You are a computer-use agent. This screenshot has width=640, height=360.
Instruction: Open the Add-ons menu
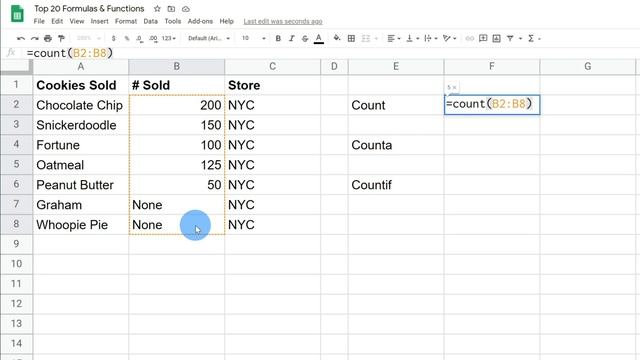[x=200, y=21]
